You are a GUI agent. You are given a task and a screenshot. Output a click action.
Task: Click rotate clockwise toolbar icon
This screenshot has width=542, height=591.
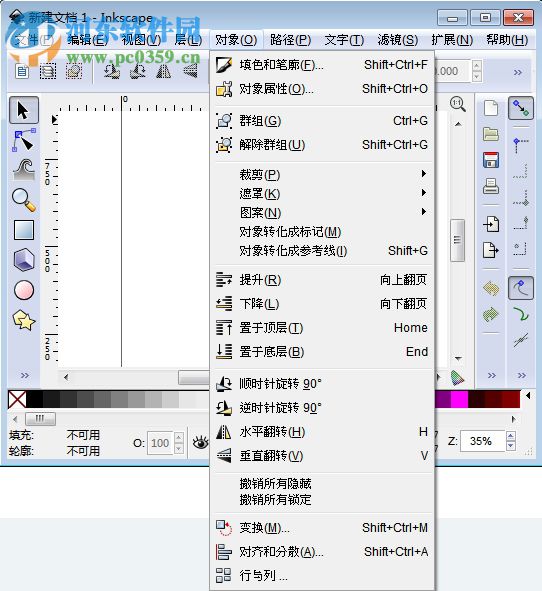[x=138, y=71]
